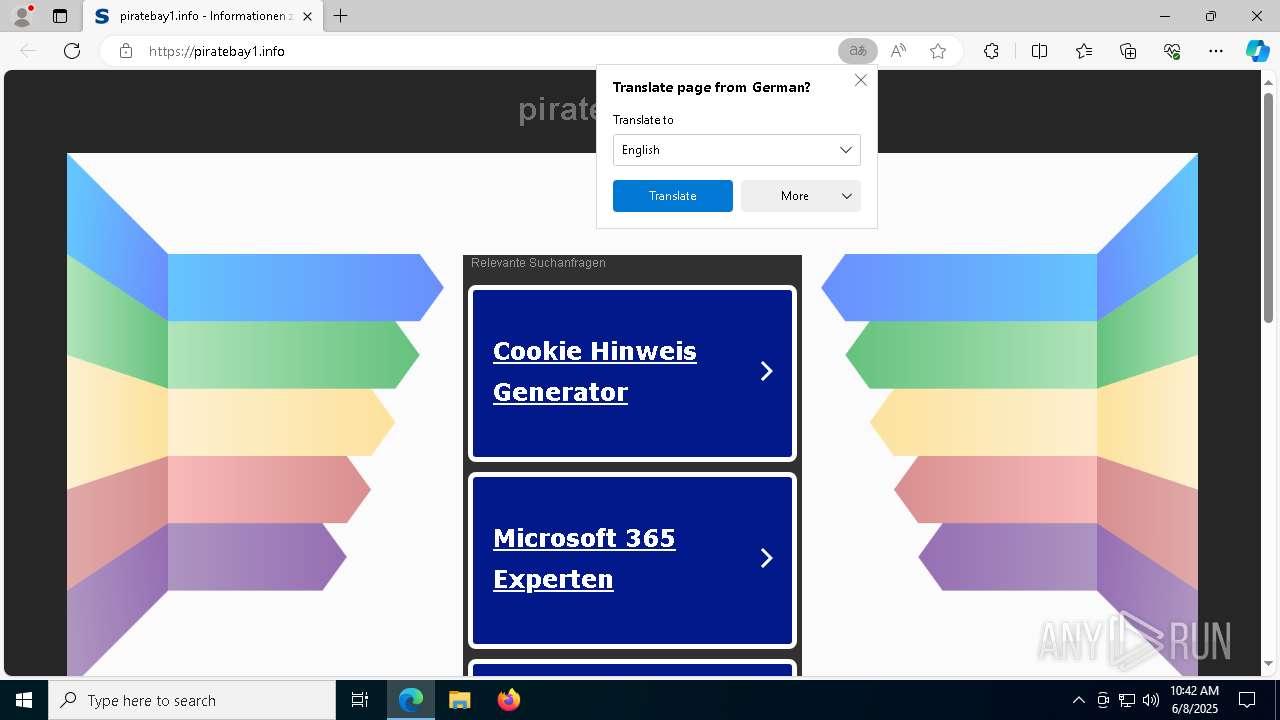
Task: Open Collections panel
Action: pyautogui.click(x=1128, y=51)
